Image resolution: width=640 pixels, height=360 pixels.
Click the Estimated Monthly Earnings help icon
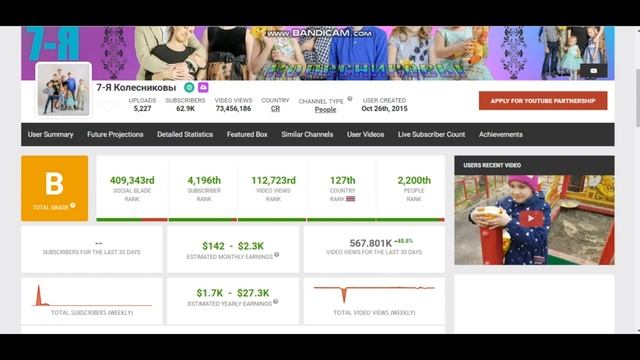click(x=277, y=255)
